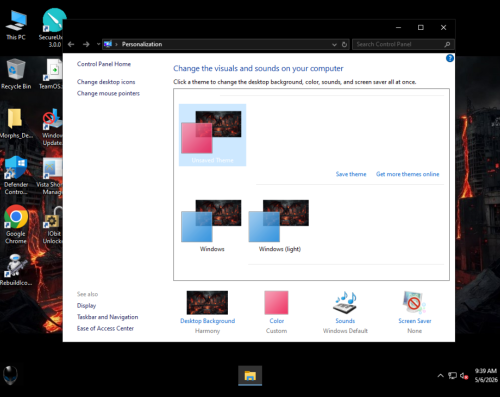Click the Control Panel icon in address bar
The width and height of the screenshot is (500, 397).
tap(108, 44)
